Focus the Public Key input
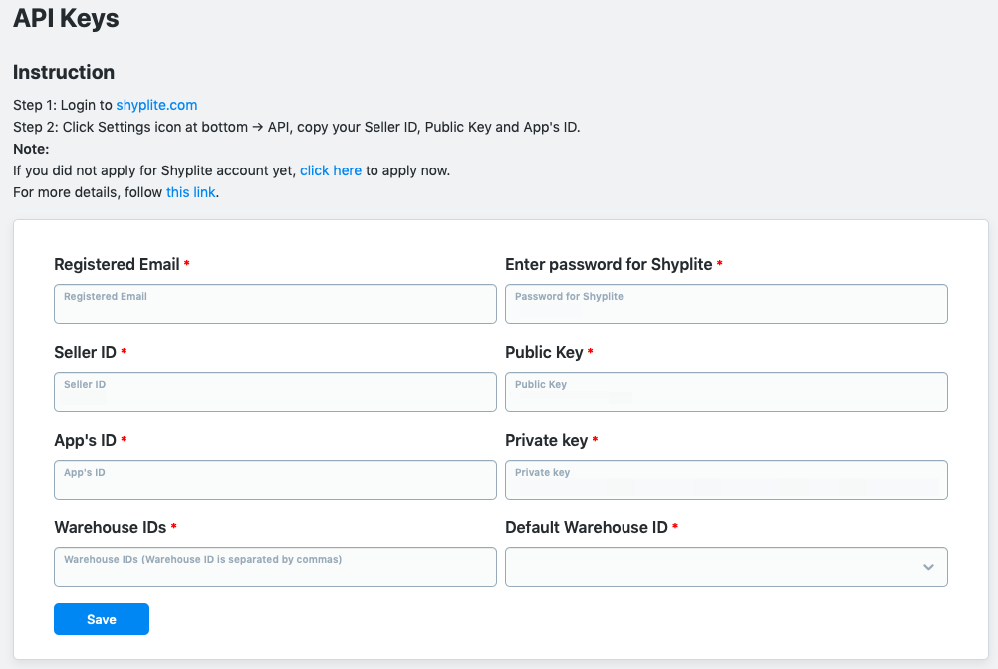The image size is (998, 669). click(726, 392)
